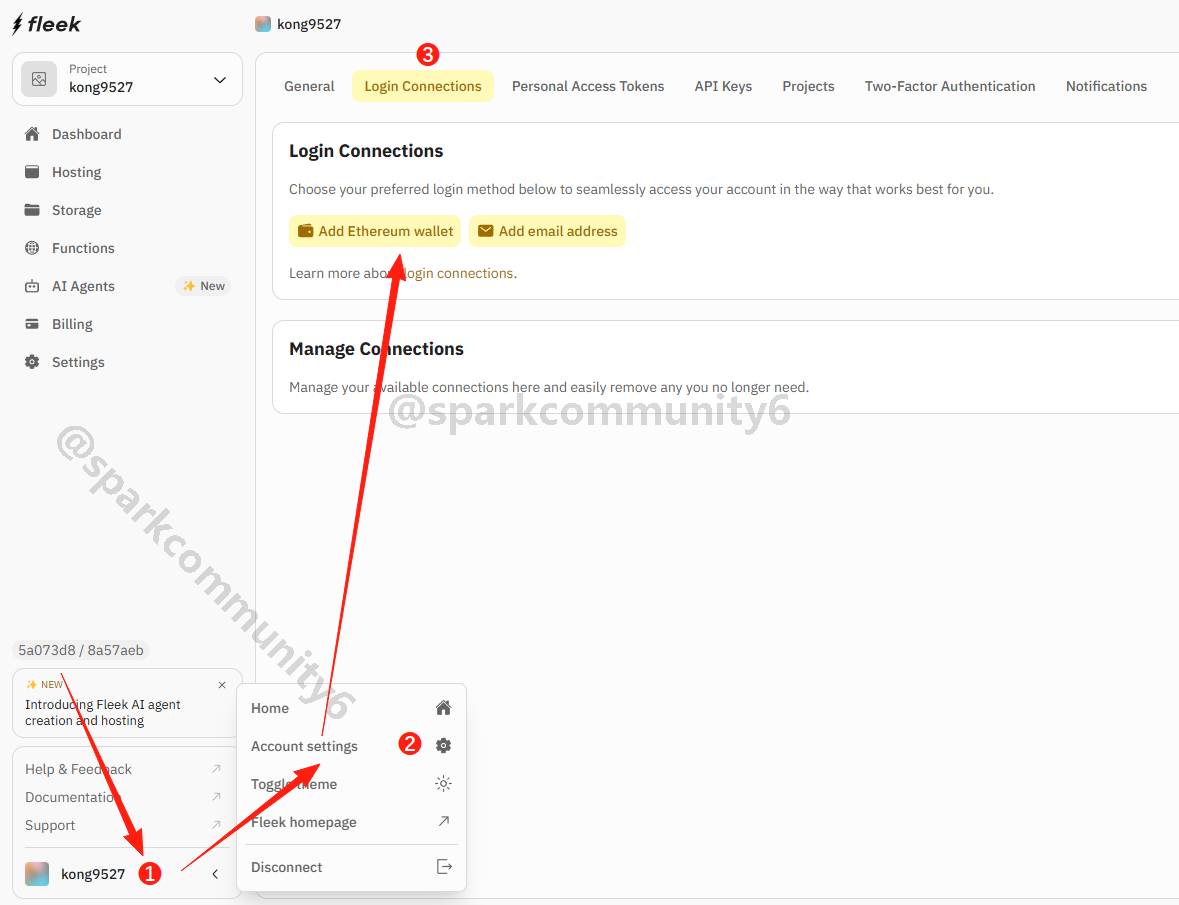Open Documentation link

click(73, 798)
